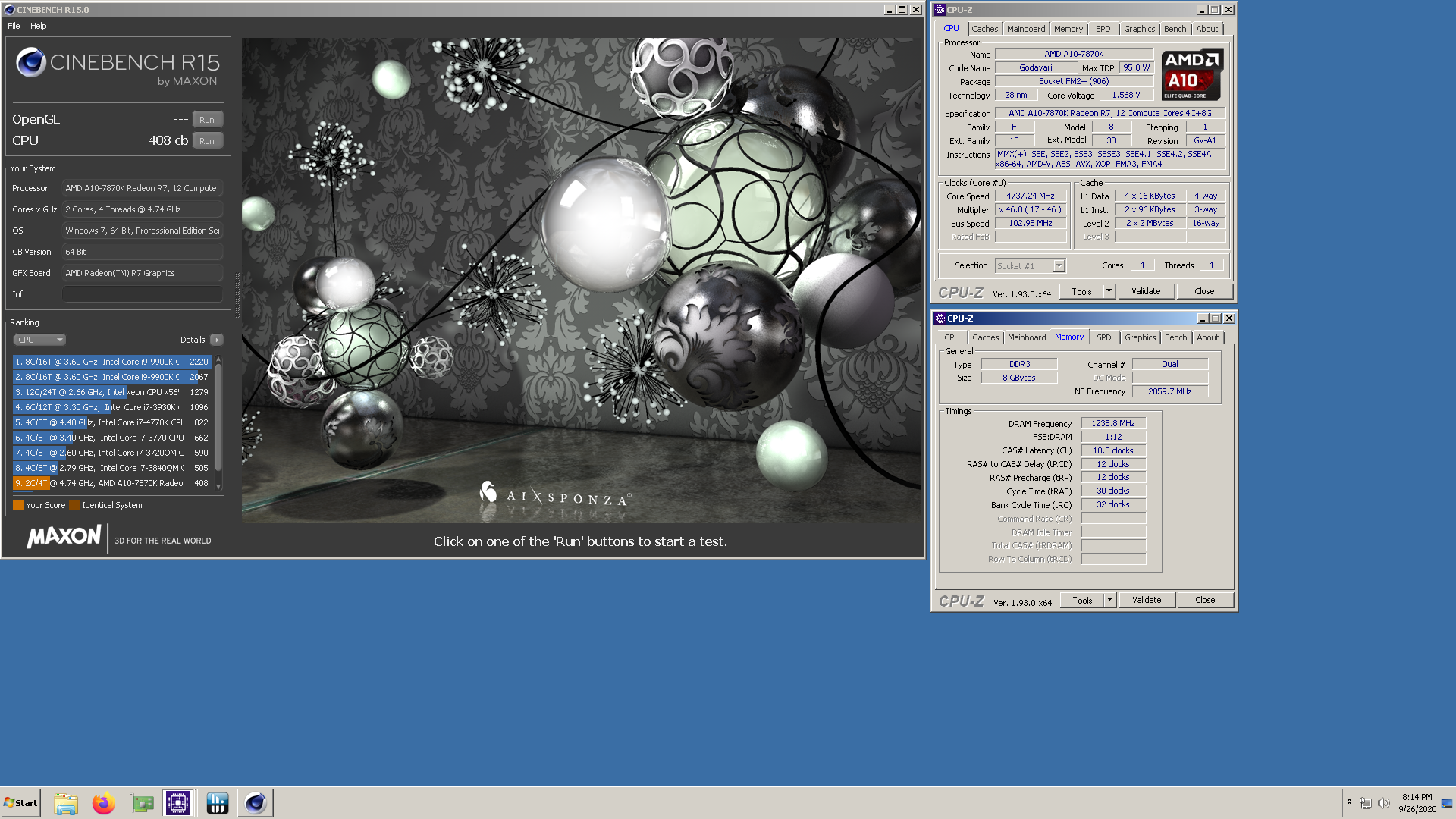
Task: Switch to Bench tab in top CPU-Z window
Action: pos(1175,29)
